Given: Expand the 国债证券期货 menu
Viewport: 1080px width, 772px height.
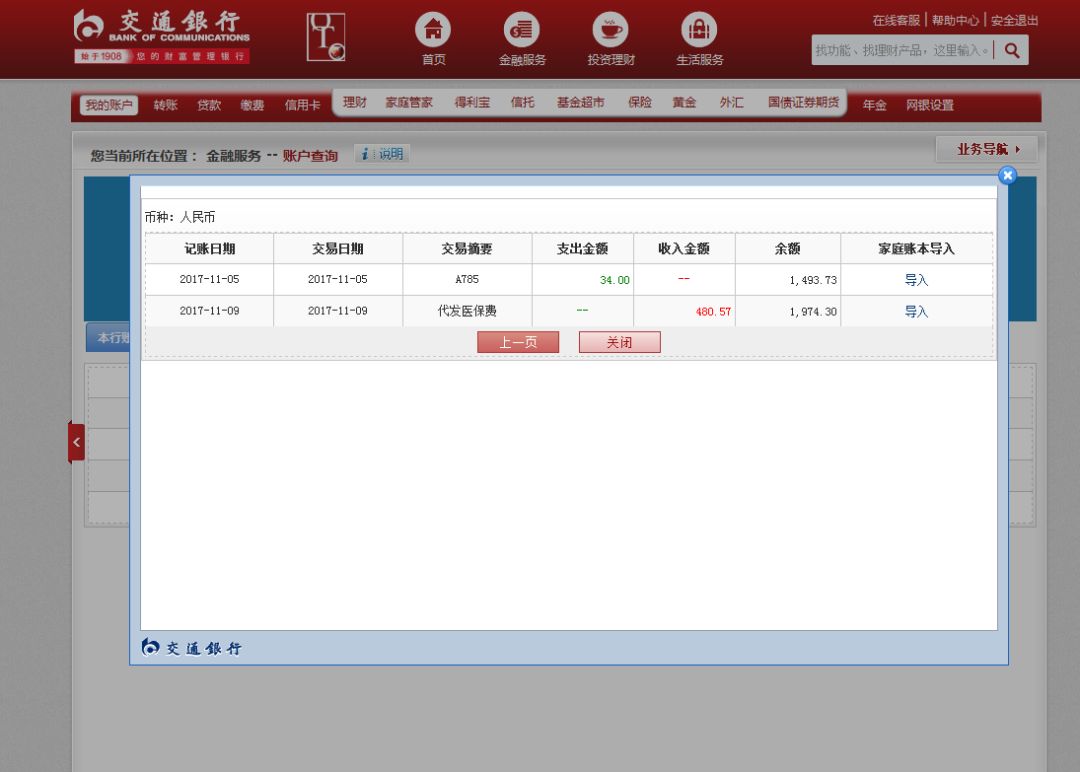Looking at the screenshot, I should click(x=804, y=103).
